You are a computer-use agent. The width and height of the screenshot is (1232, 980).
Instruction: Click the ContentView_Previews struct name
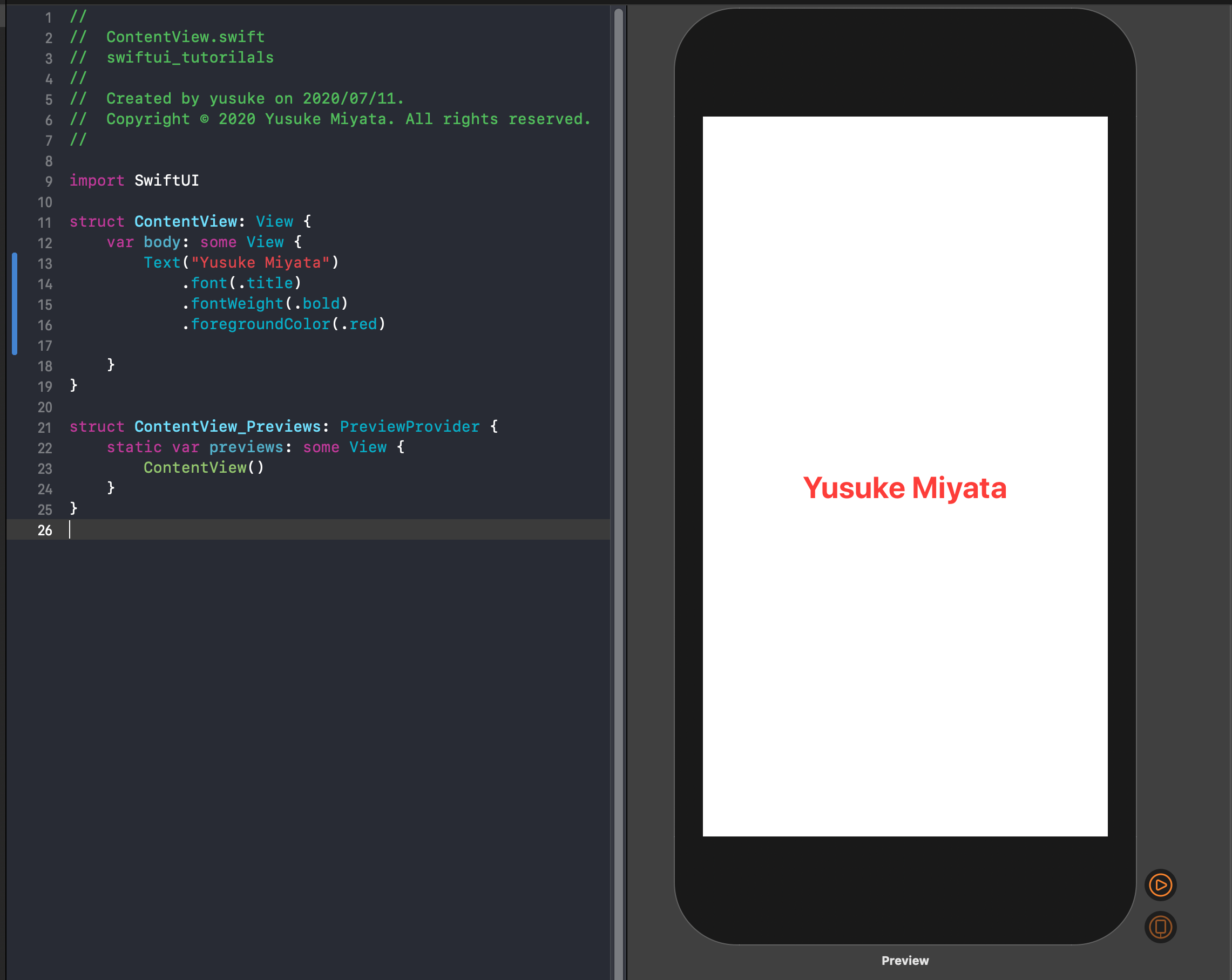coord(227,427)
